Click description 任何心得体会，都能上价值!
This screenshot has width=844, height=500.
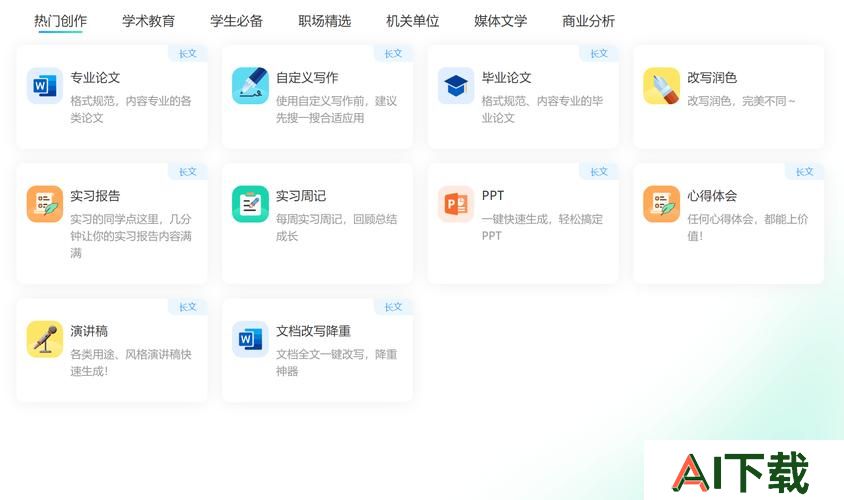[748, 228]
